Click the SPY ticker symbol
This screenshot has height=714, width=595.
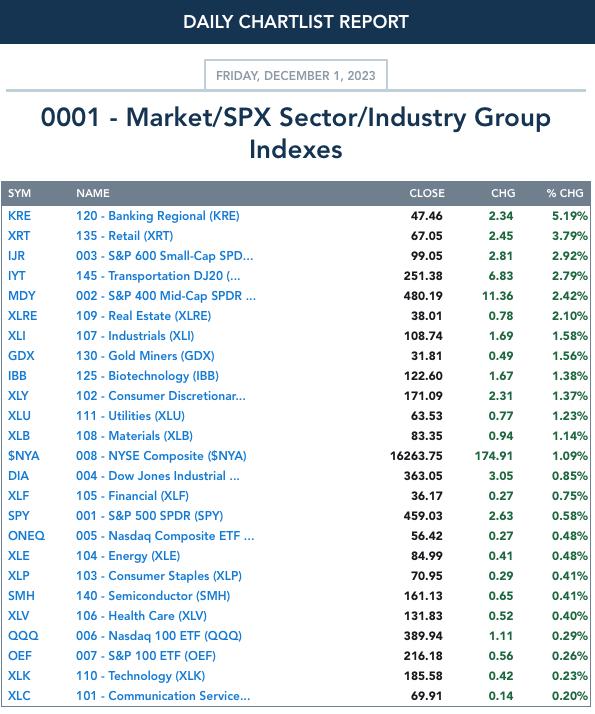tap(19, 516)
